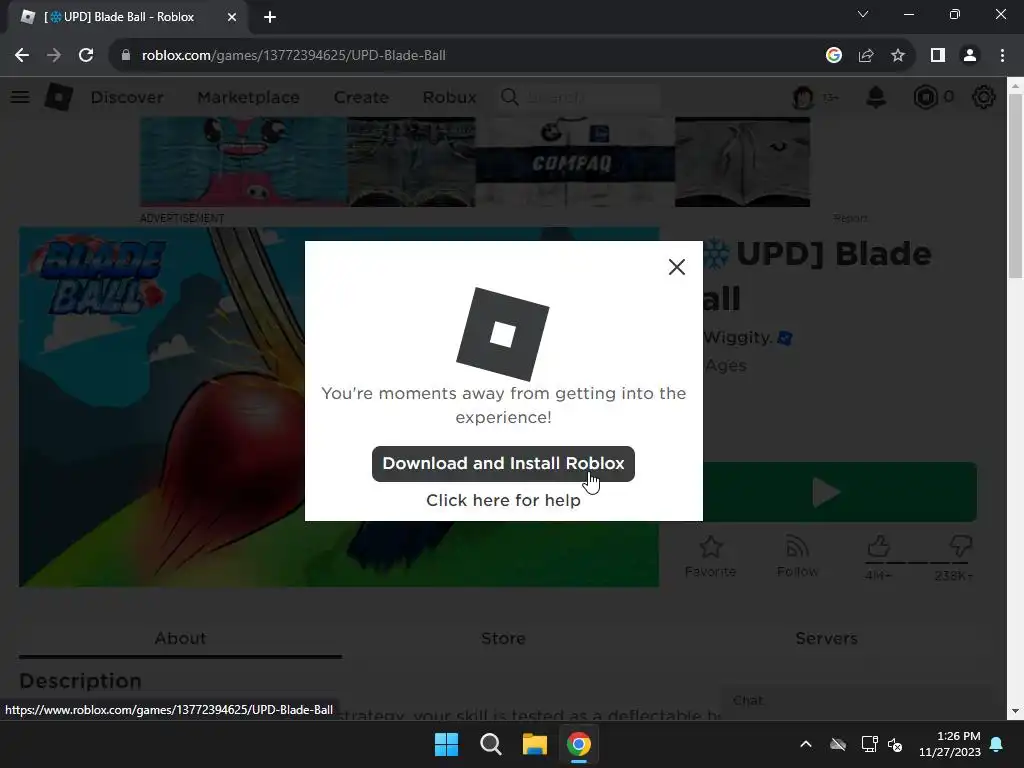Report the advertisement
1024x768 pixels.
click(x=850, y=218)
